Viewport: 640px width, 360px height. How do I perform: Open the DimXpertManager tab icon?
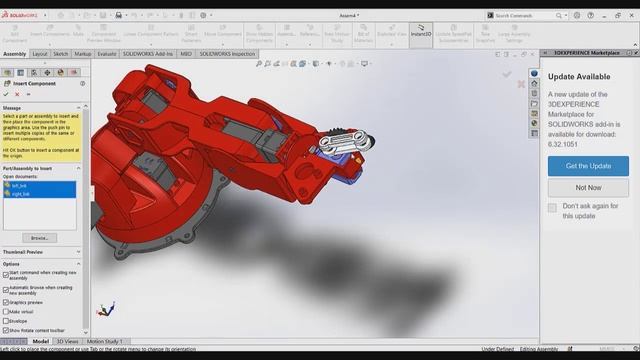(47, 73)
